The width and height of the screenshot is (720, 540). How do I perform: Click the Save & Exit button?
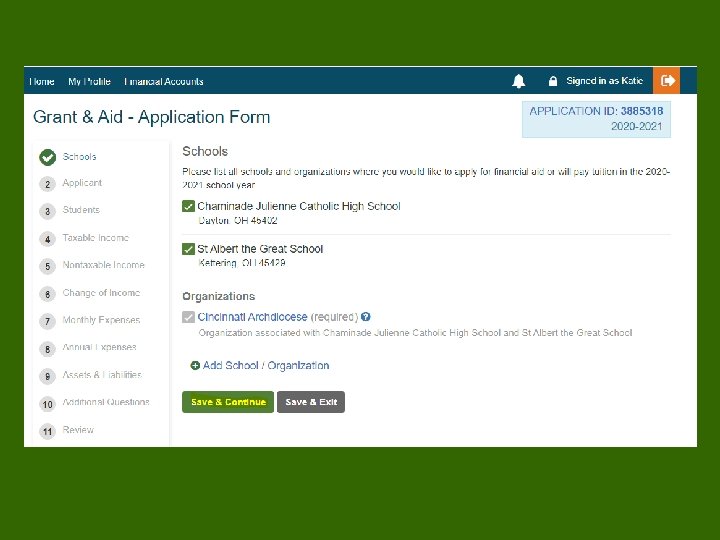pyautogui.click(x=311, y=402)
